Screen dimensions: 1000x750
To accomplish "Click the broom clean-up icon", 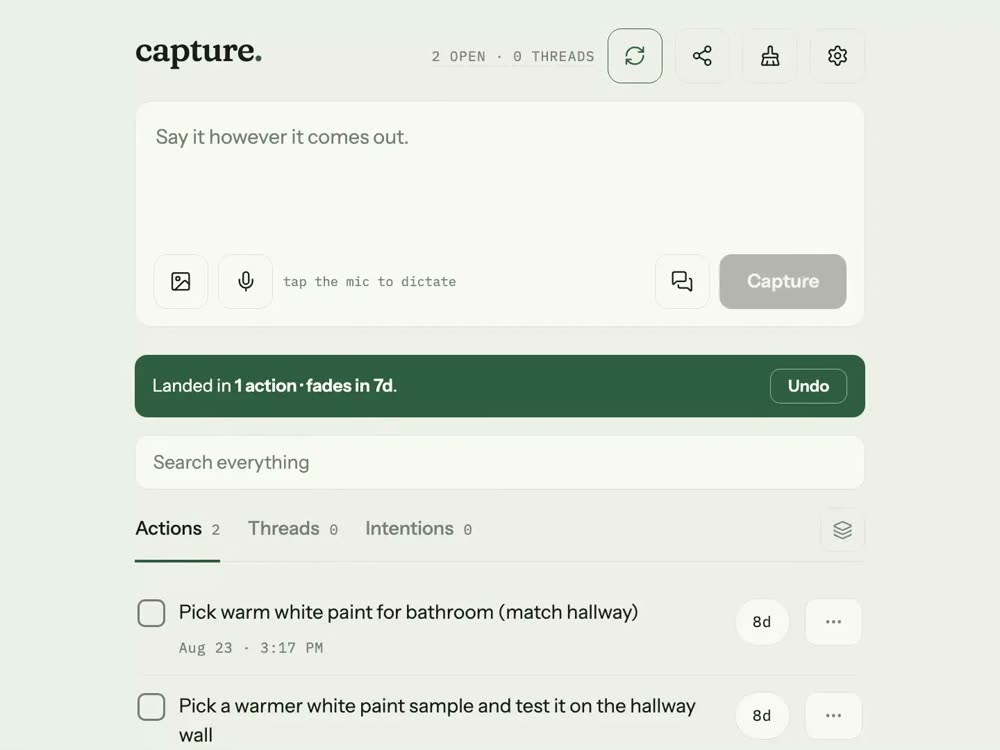I will [770, 55].
